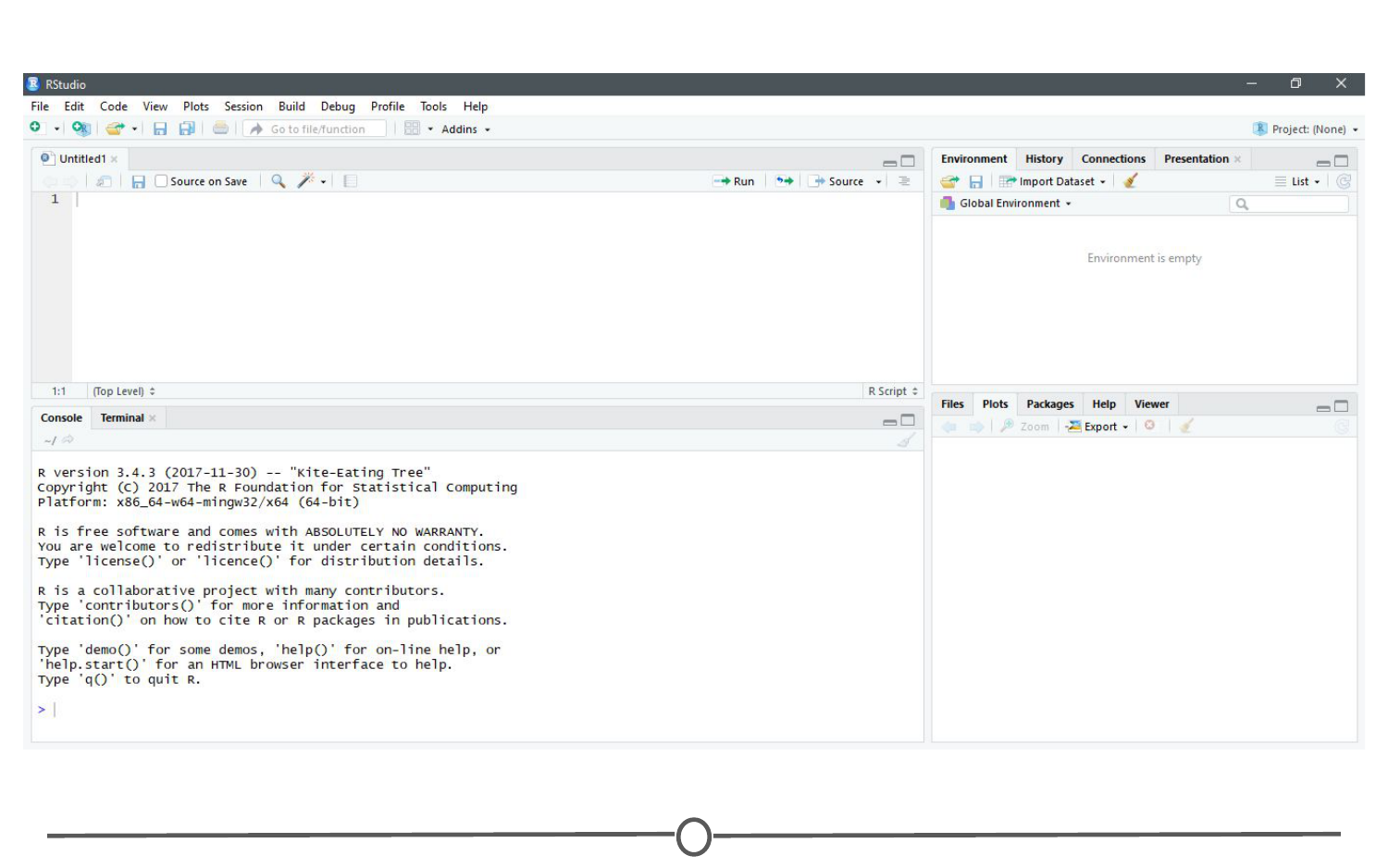Screen dimensions: 1388x868
Task: Switch to the Packages tab
Action: pos(1049,404)
